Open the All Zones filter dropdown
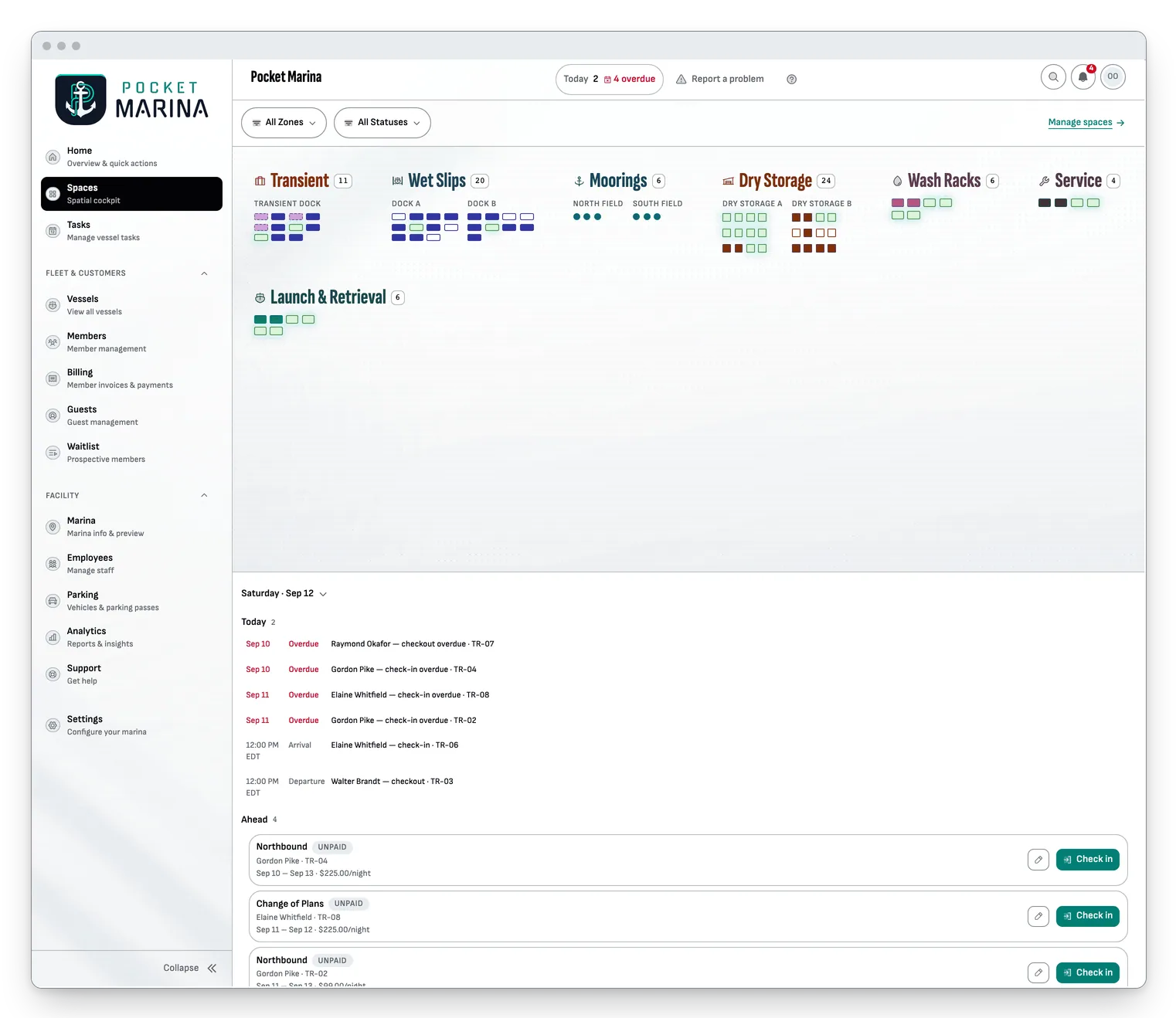Viewport: 1176px width, 1018px height. [284, 123]
